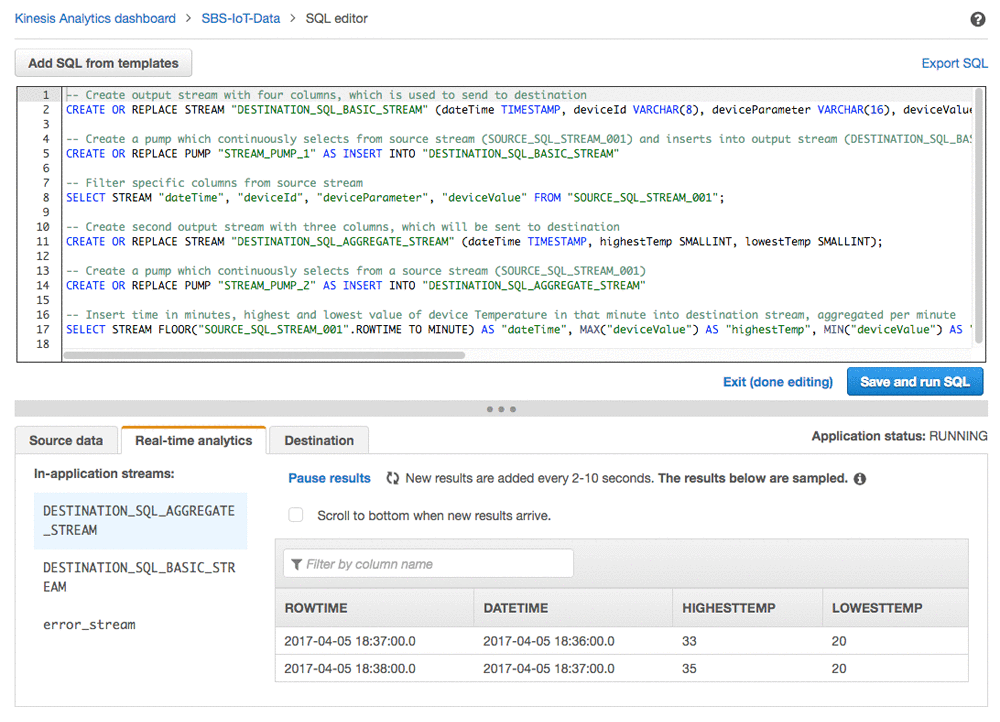Image resolution: width=1000 pixels, height=722 pixels.
Task: Click Add SQL from templates button
Action: click(x=103, y=63)
